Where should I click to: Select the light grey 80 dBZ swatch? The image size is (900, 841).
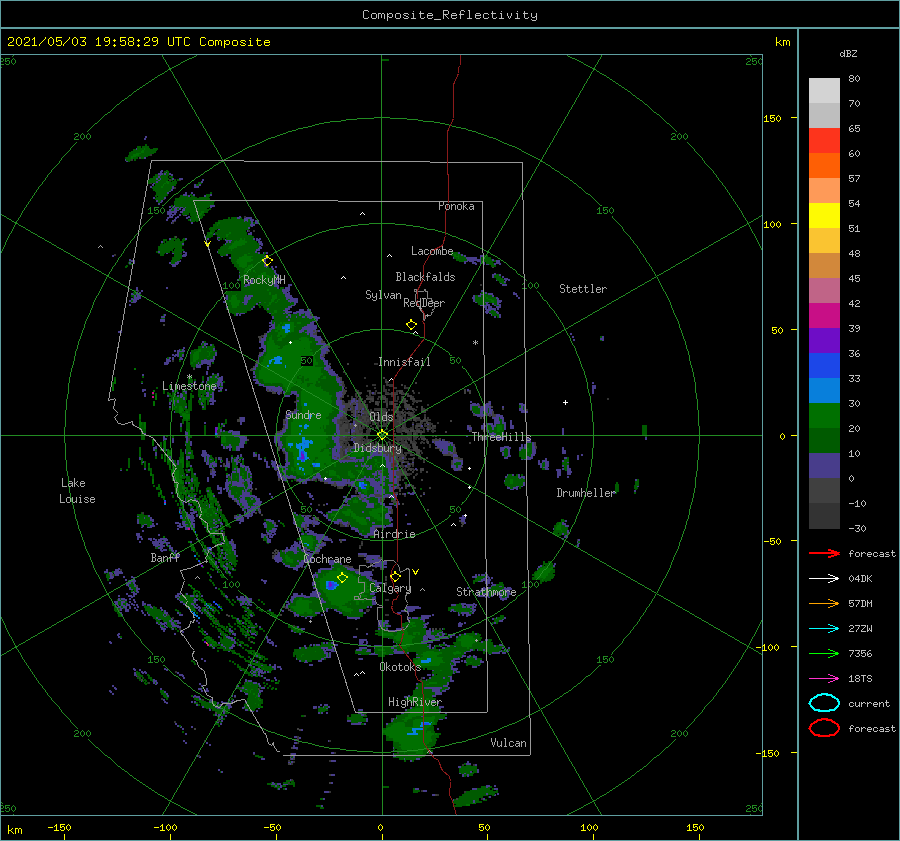[824, 90]
